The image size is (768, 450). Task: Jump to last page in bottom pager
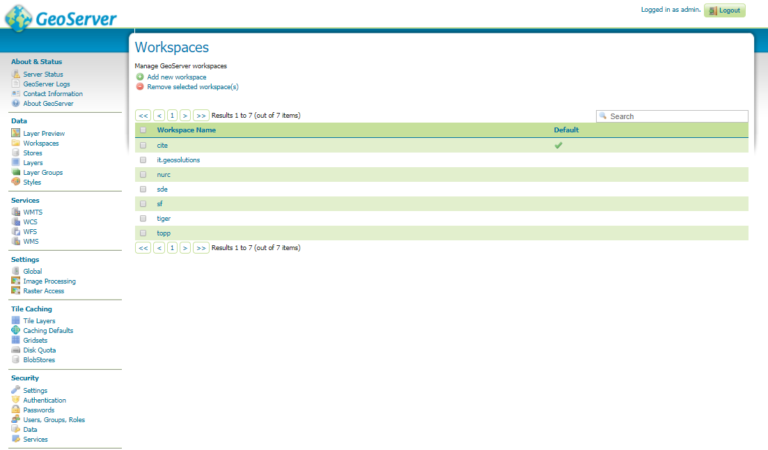[x=201, y=247]
